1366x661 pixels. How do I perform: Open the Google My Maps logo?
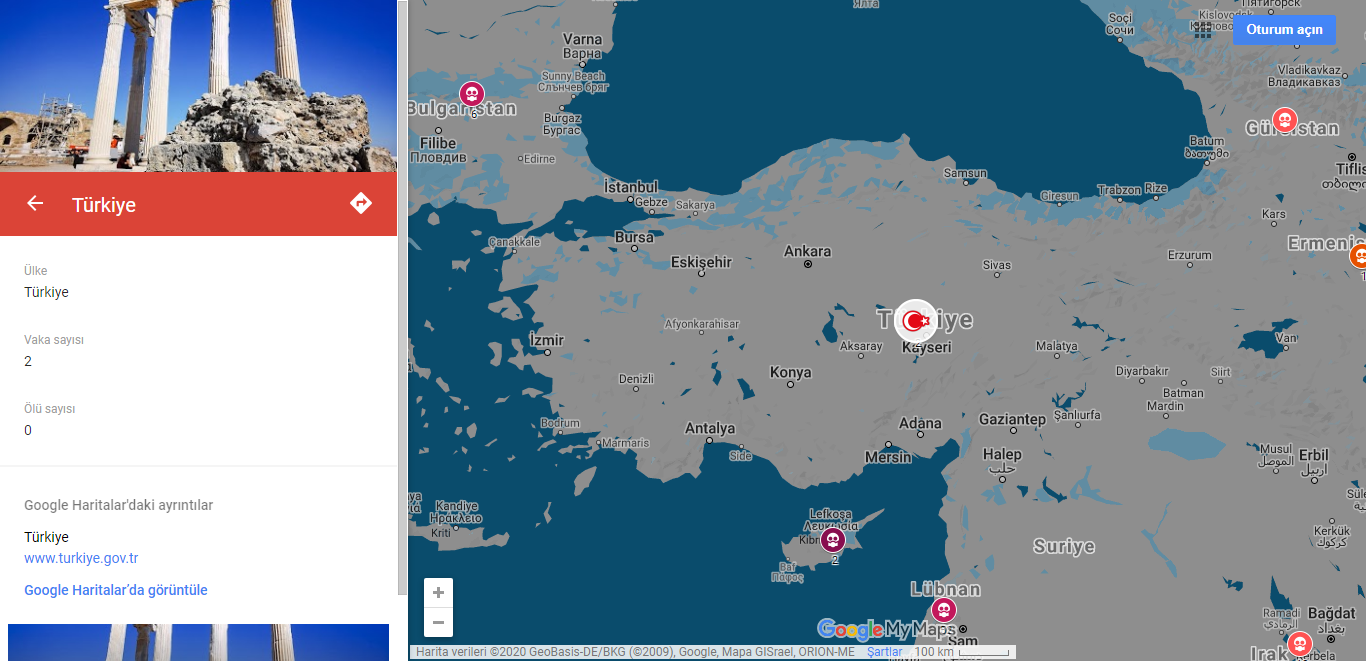pyautogui.click(x=886, y=629)
